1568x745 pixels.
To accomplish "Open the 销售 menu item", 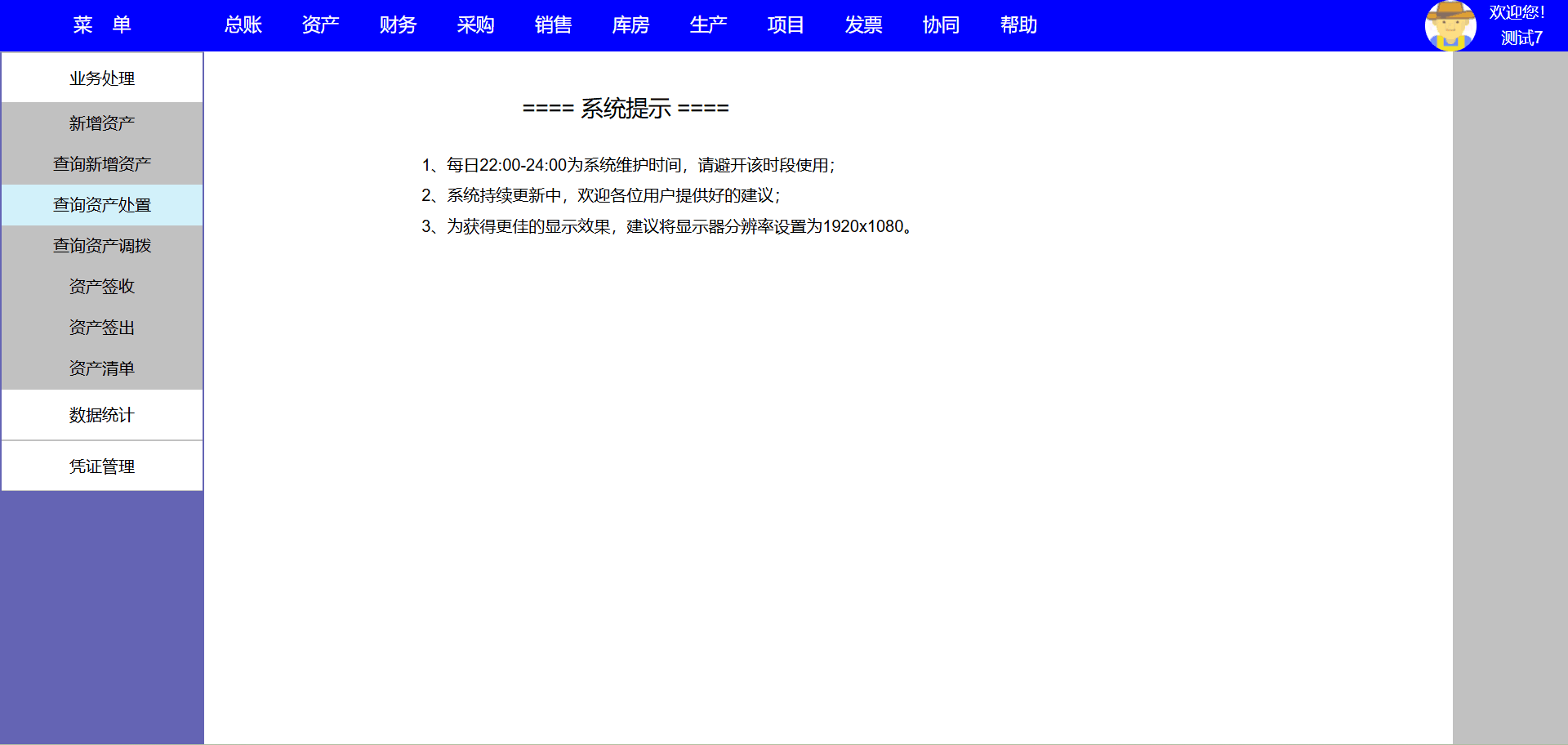I will coord(553,25).
